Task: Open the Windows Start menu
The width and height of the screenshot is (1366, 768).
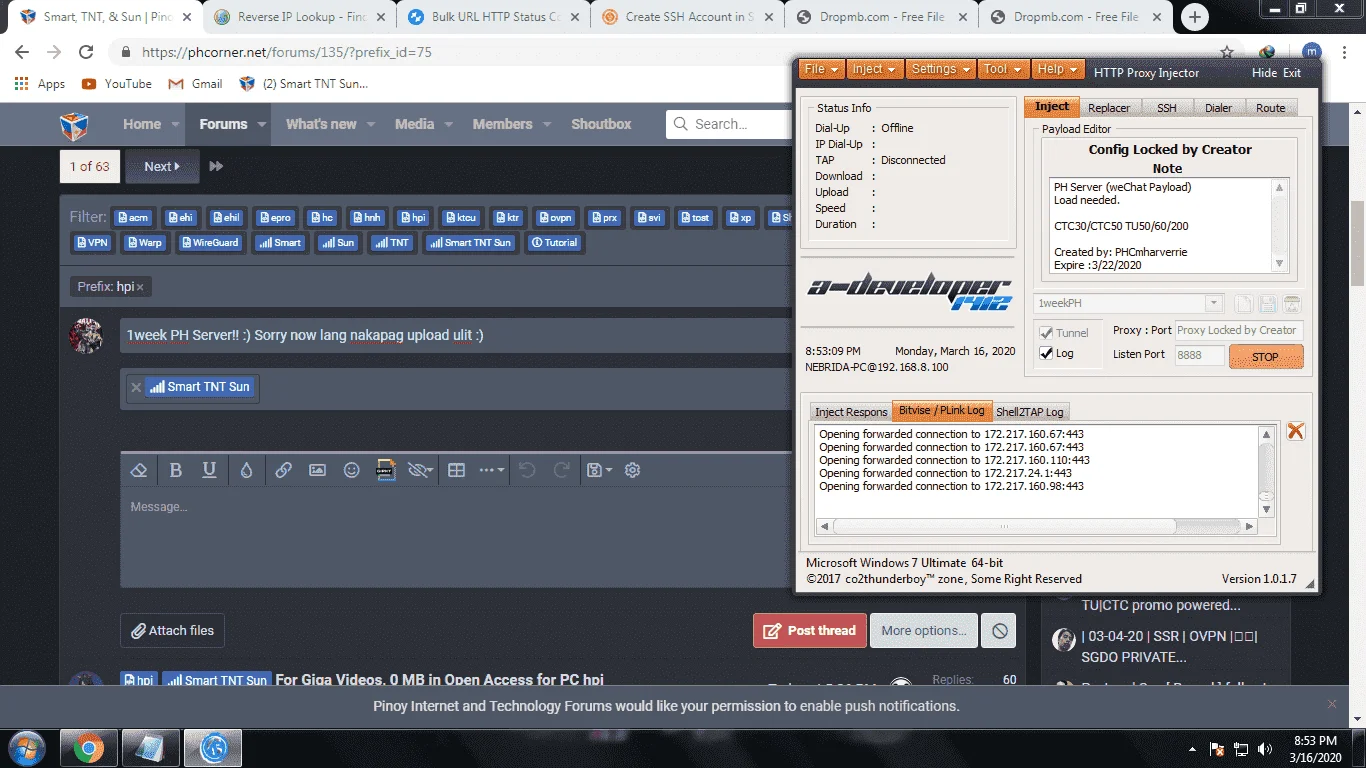Action: pyautogui.click(x=25, y=748)
